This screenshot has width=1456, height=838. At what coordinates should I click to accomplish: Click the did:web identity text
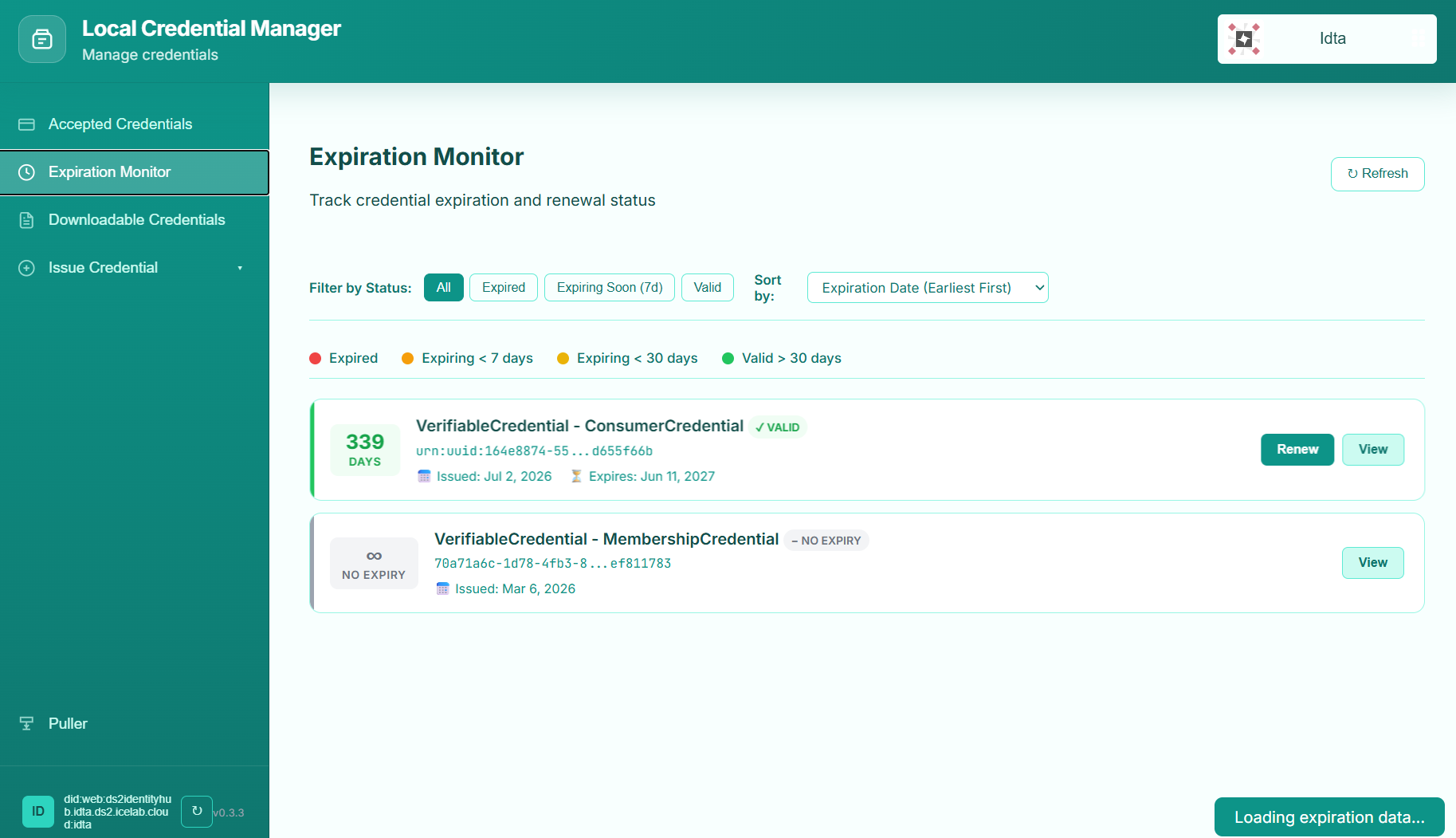coord(118,812)
